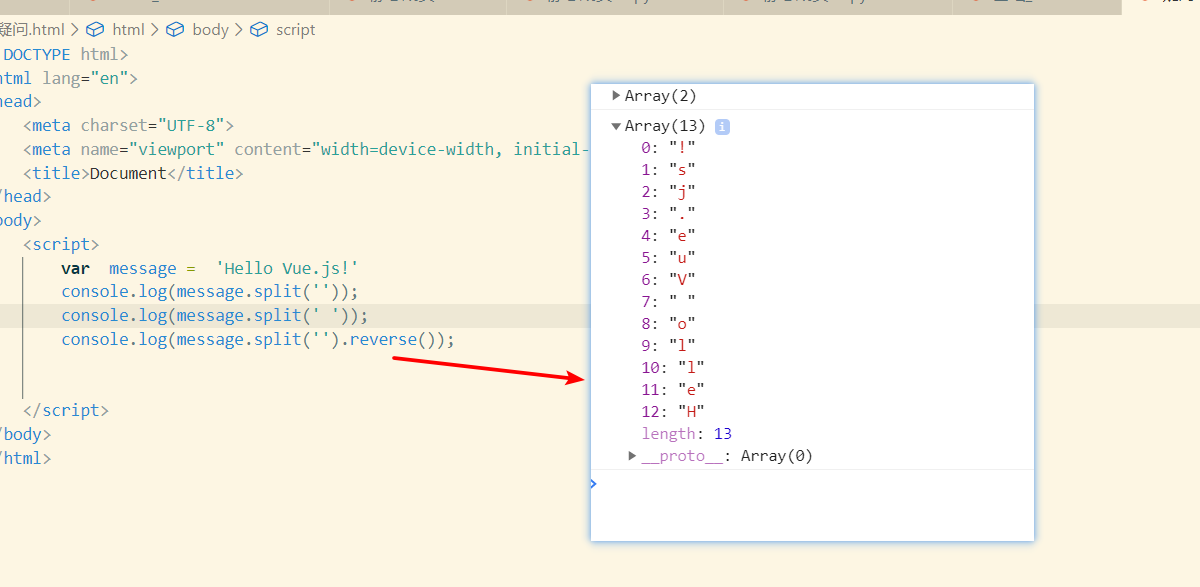Click the var message declaration line

(210, 268)
